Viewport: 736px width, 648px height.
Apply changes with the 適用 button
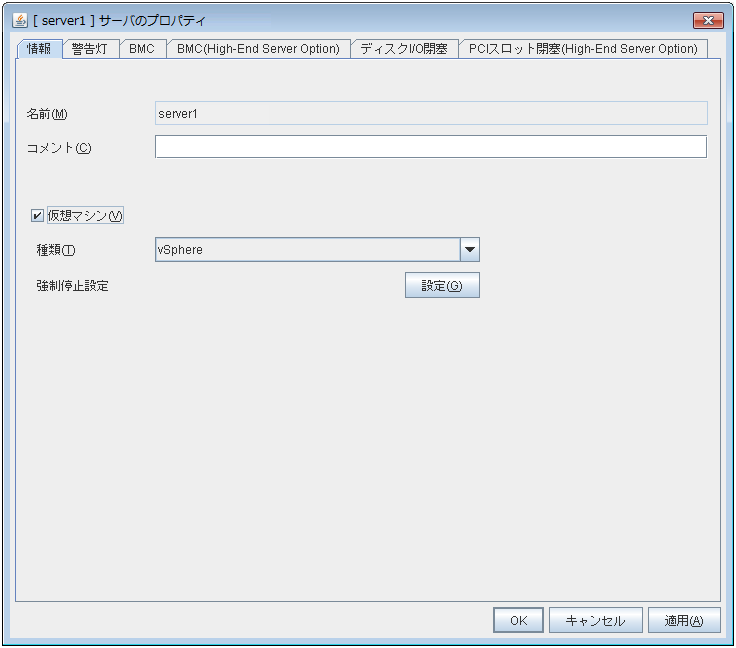tap(684, 621)
